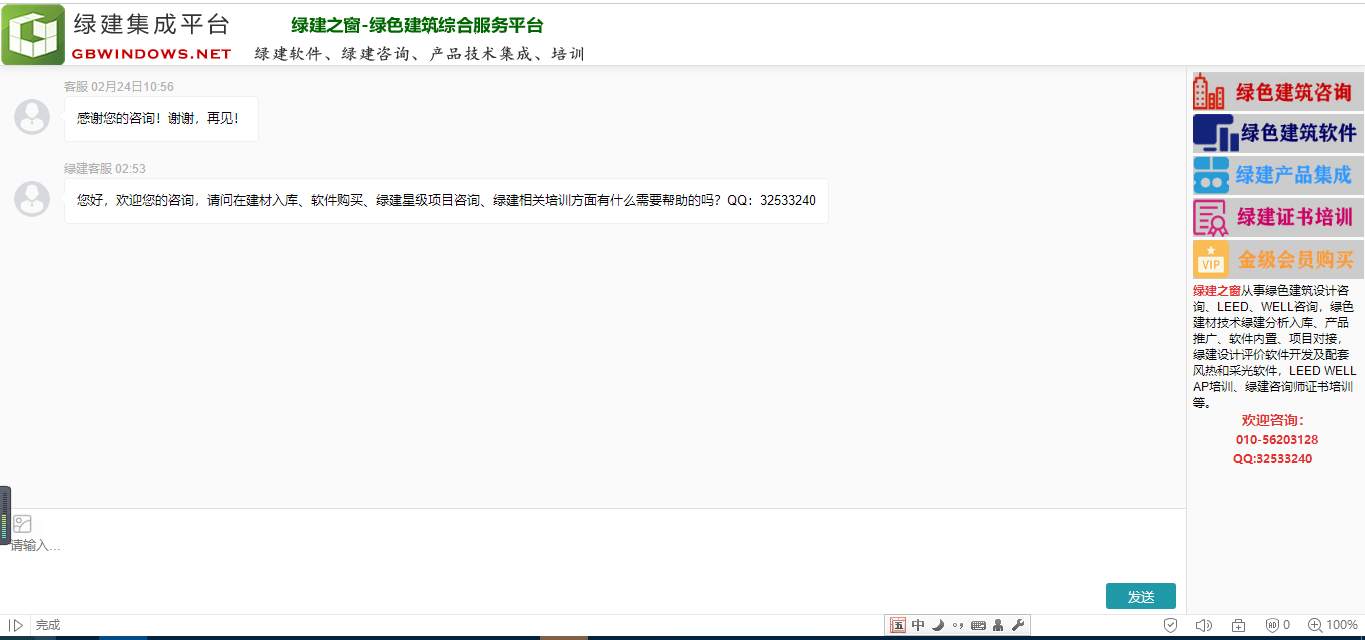This screenshot has height=640, width=1365.
Task: Click the 金级会员购买 VIP banner
Action: click(1277, 259)
